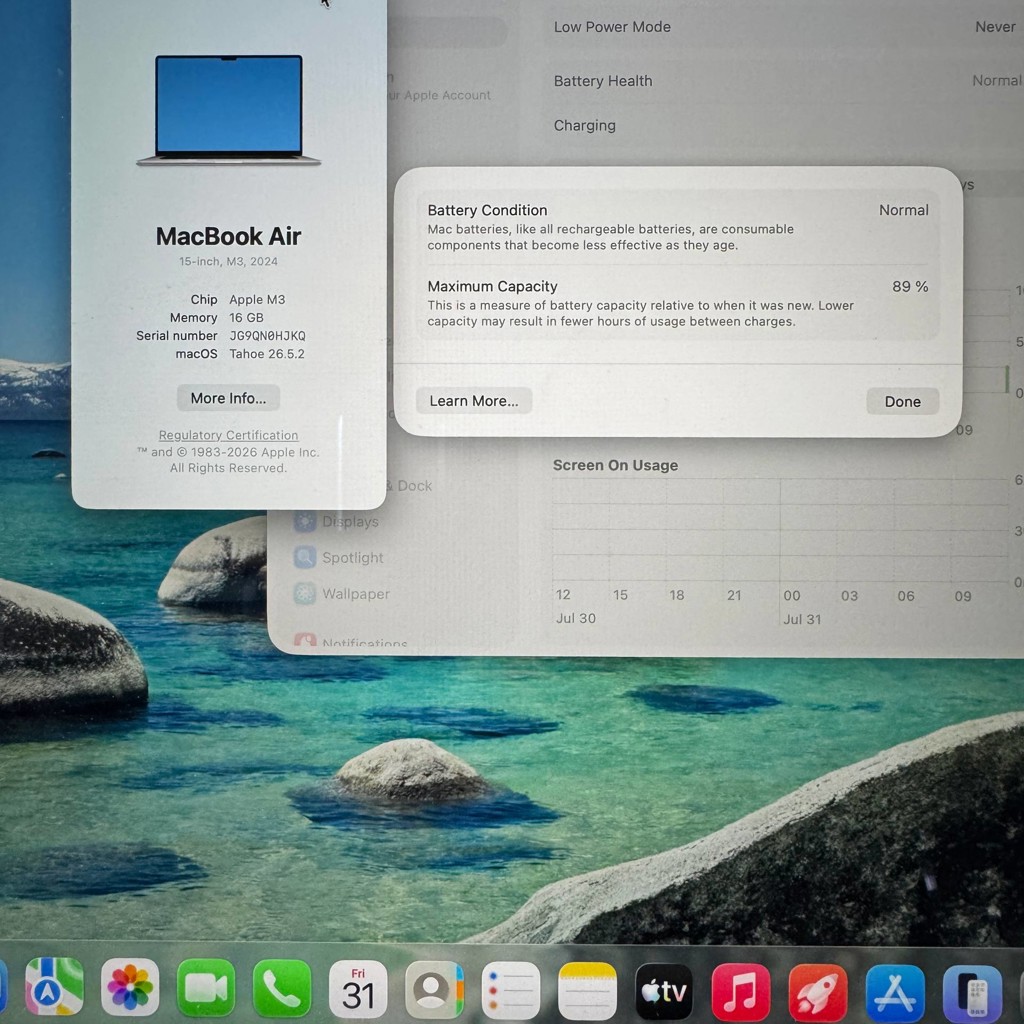This screenshot has height=1024, width=1024.
Task: Click the 'Battery Condition' heading
Action: click(x=487, y=210)
